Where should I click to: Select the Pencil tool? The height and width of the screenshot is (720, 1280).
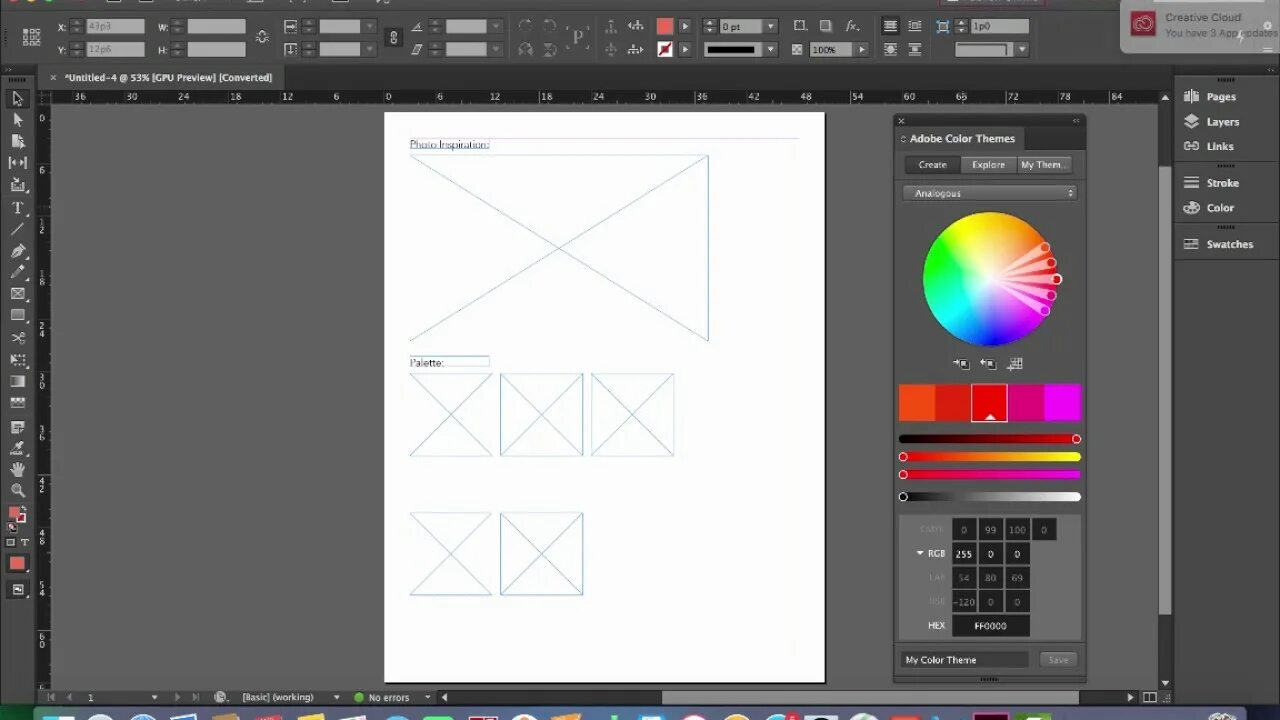[17, 272]
